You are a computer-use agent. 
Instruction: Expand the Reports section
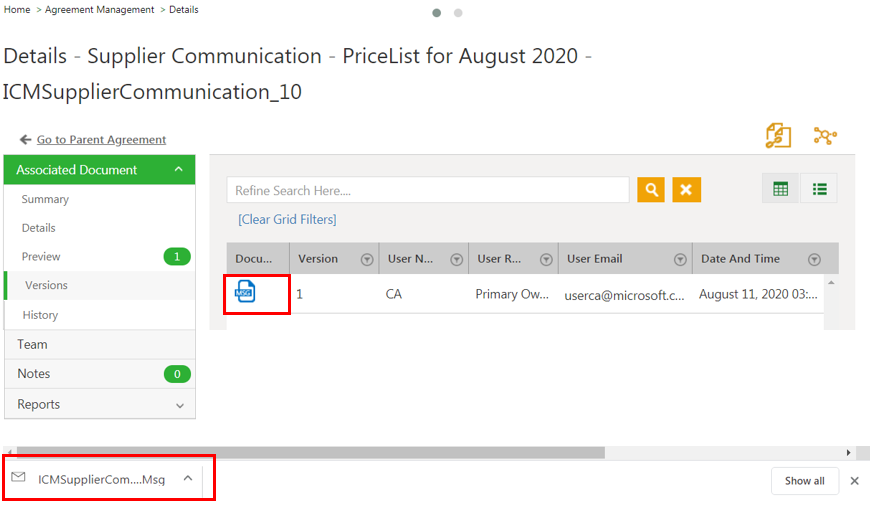point(180,405)
